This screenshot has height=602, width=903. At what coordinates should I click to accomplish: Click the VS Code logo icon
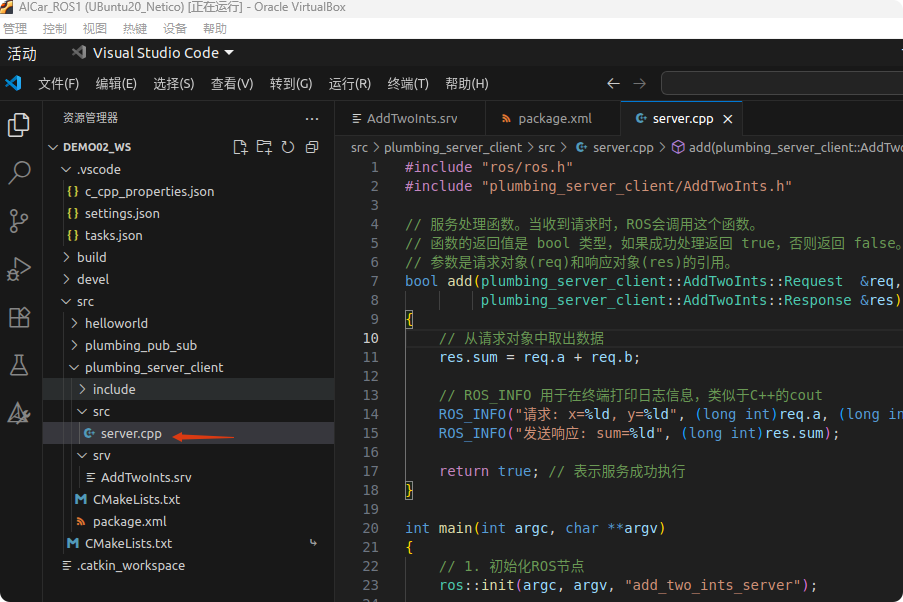coord(13,84)
